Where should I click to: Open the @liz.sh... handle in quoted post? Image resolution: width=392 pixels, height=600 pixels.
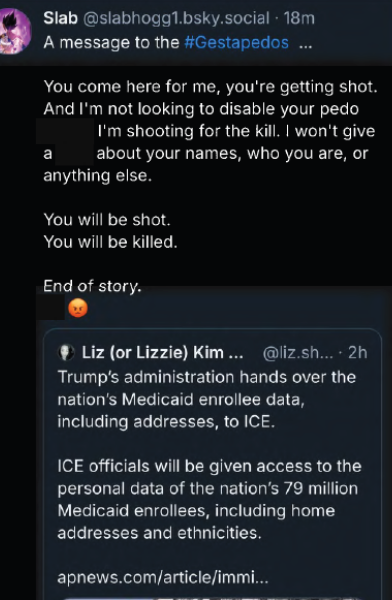[x=298, y=352]
